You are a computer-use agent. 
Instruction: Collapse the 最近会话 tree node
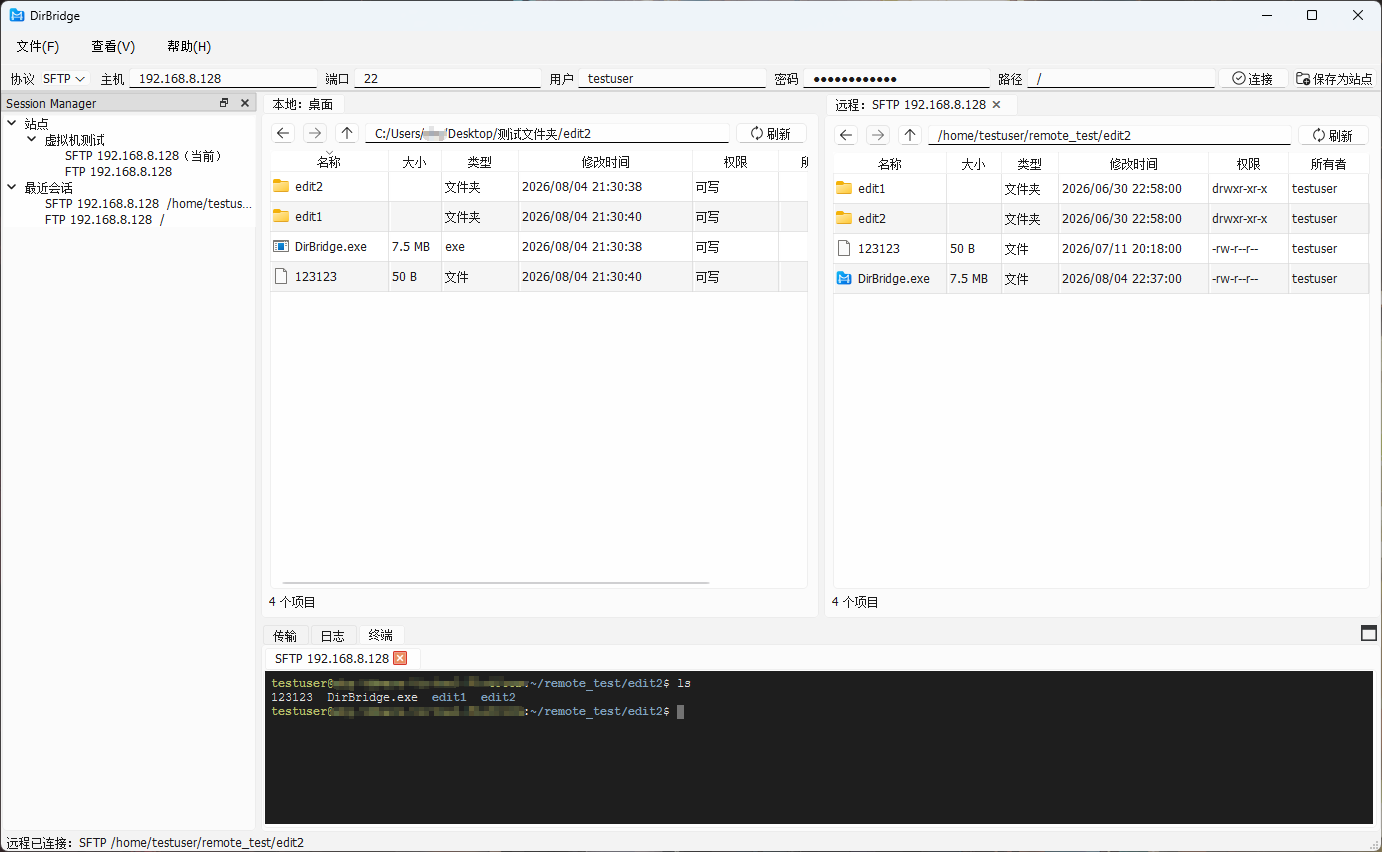[11, 187]
